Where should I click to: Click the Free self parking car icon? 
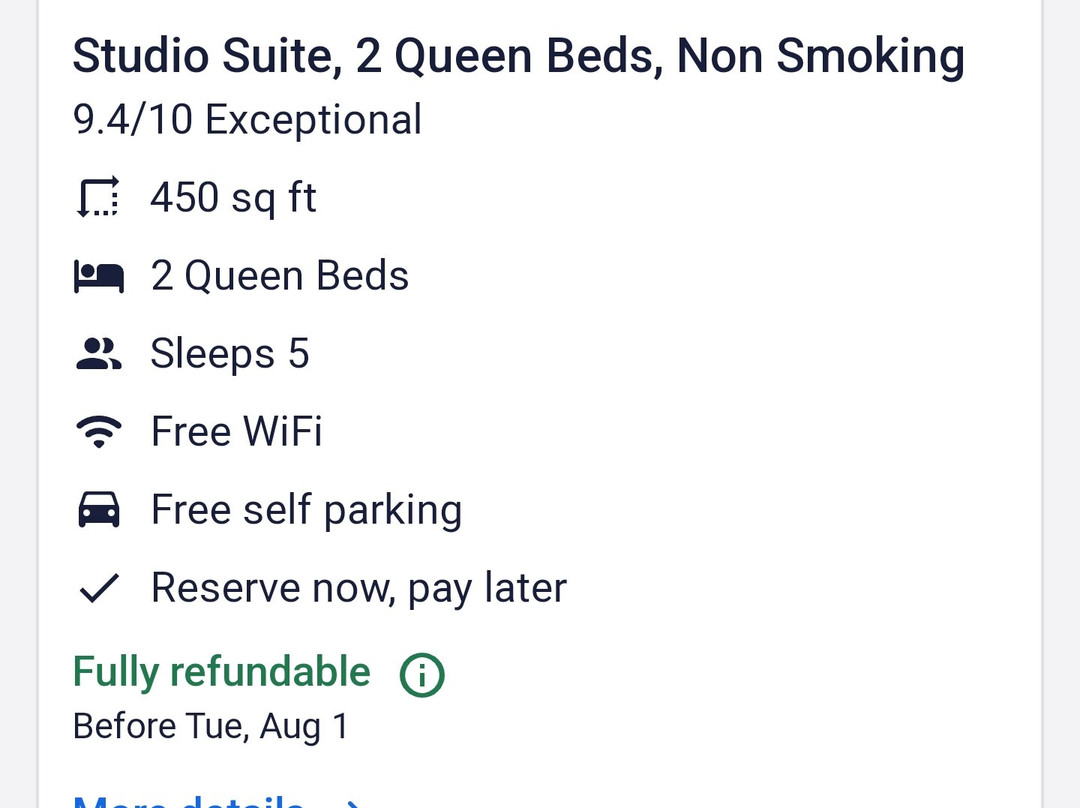(97, 508)
